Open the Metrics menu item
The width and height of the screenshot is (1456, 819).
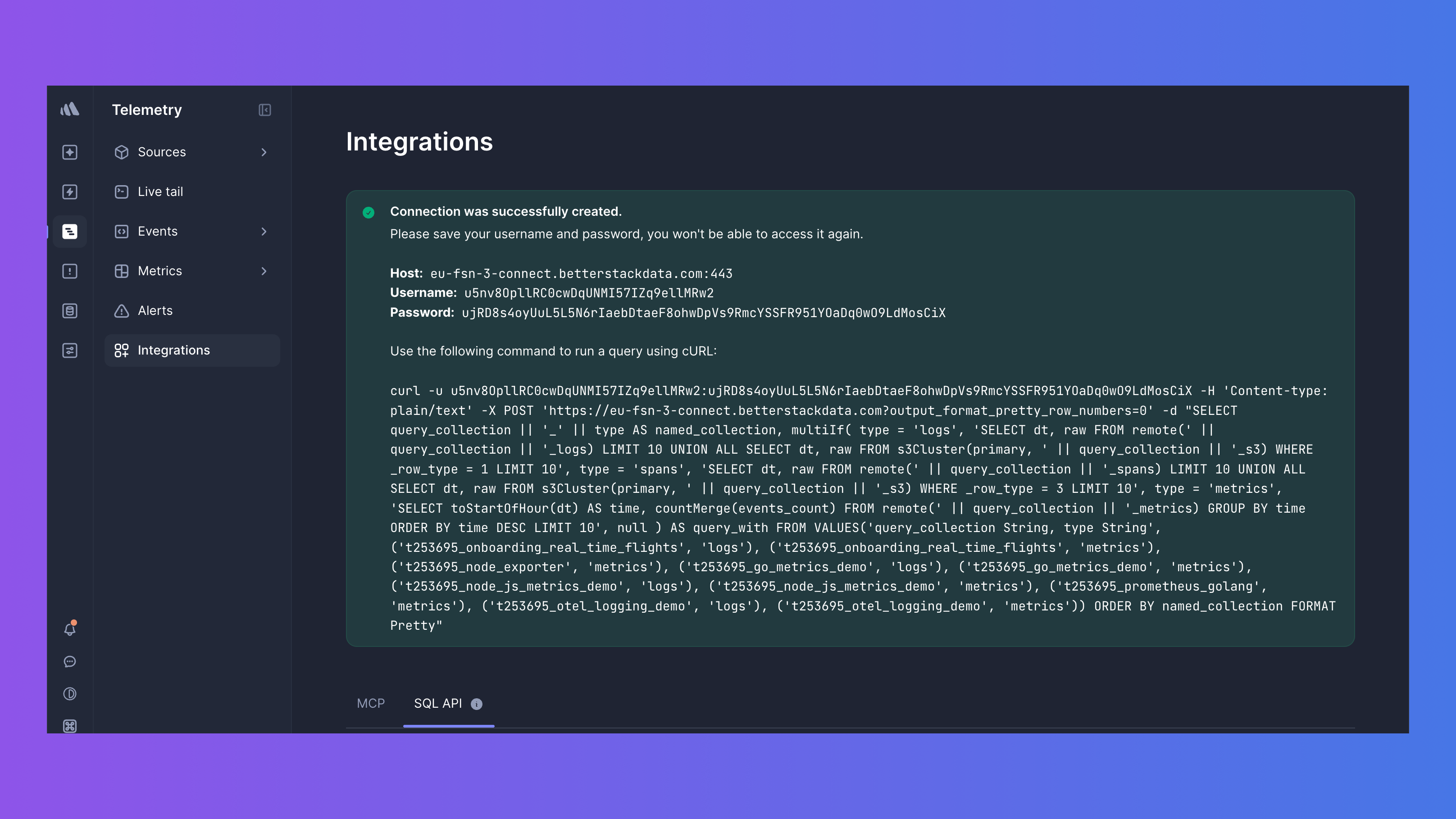click(x=192, y=271)
